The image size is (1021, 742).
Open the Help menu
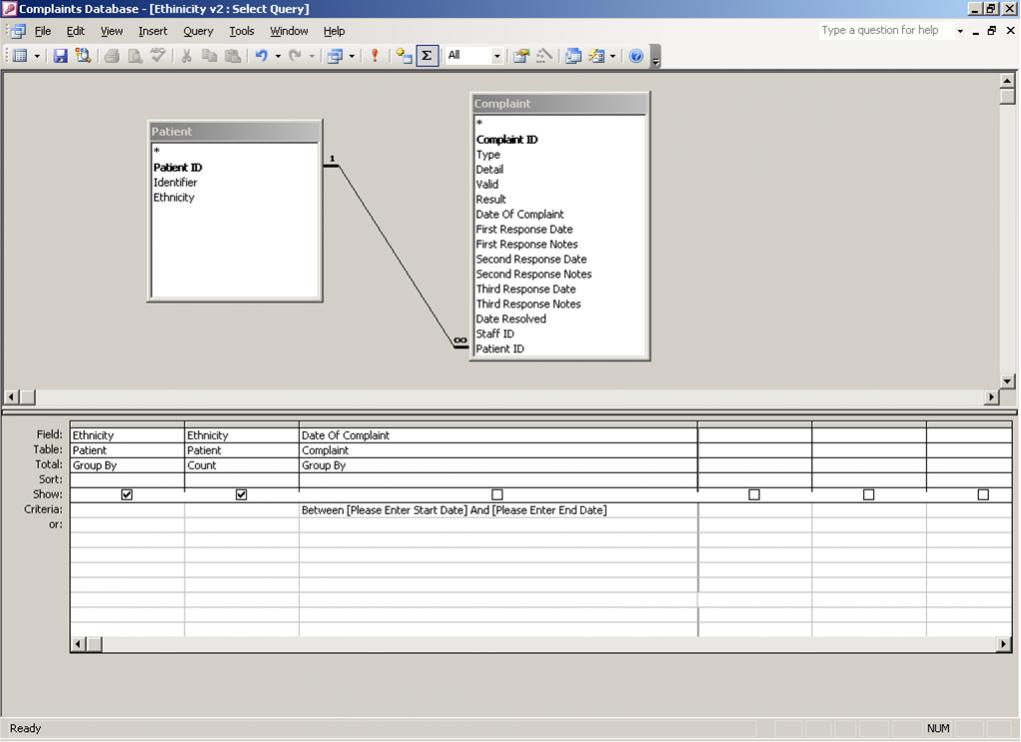[334, 31]
